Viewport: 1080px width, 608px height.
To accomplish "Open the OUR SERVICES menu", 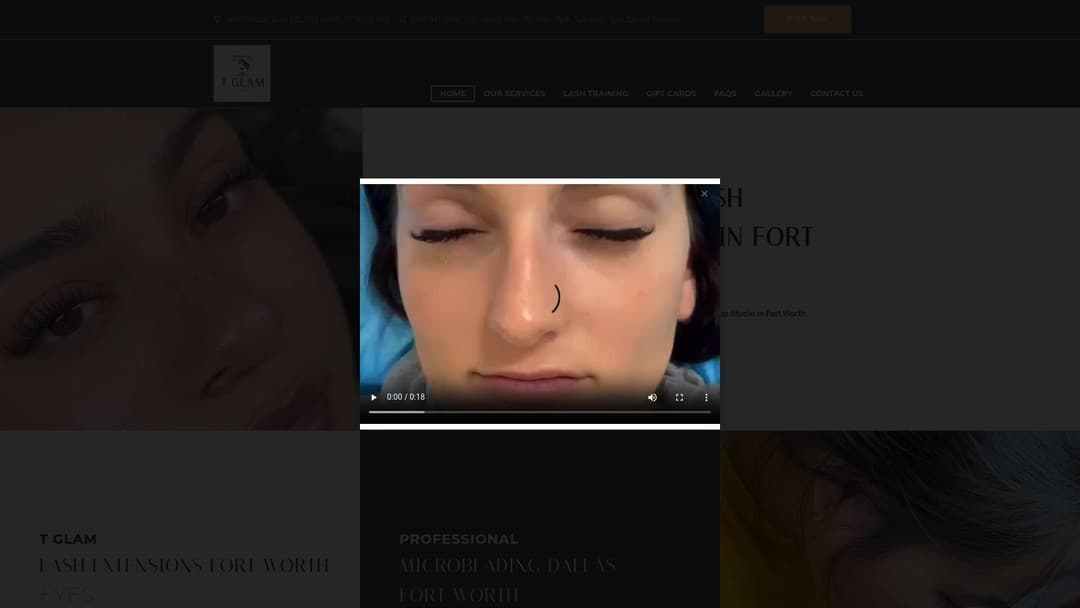I will click(x=514, y=93).
